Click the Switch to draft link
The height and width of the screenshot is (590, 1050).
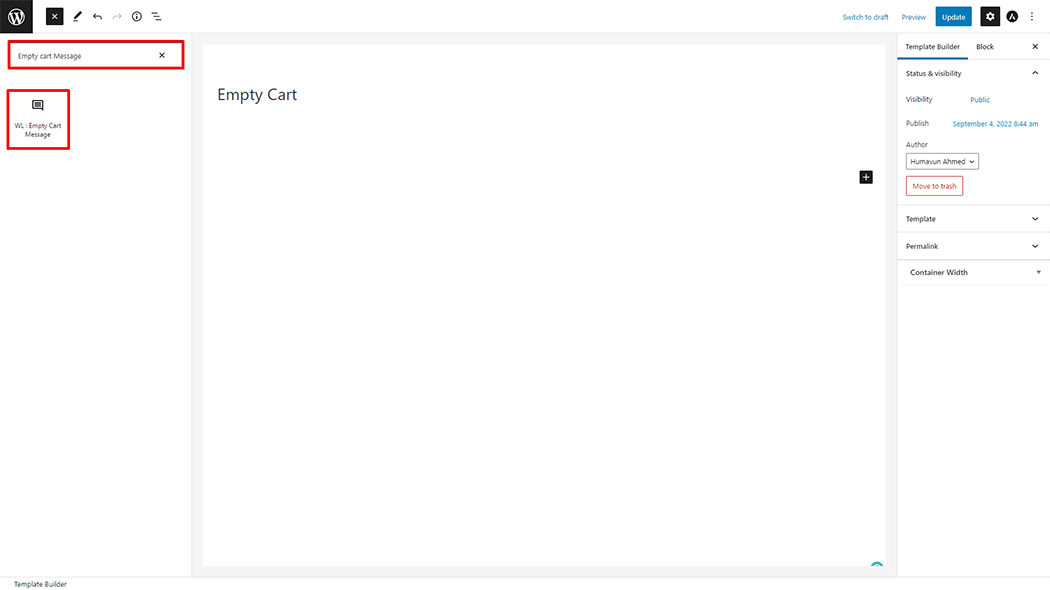[865, 17]
